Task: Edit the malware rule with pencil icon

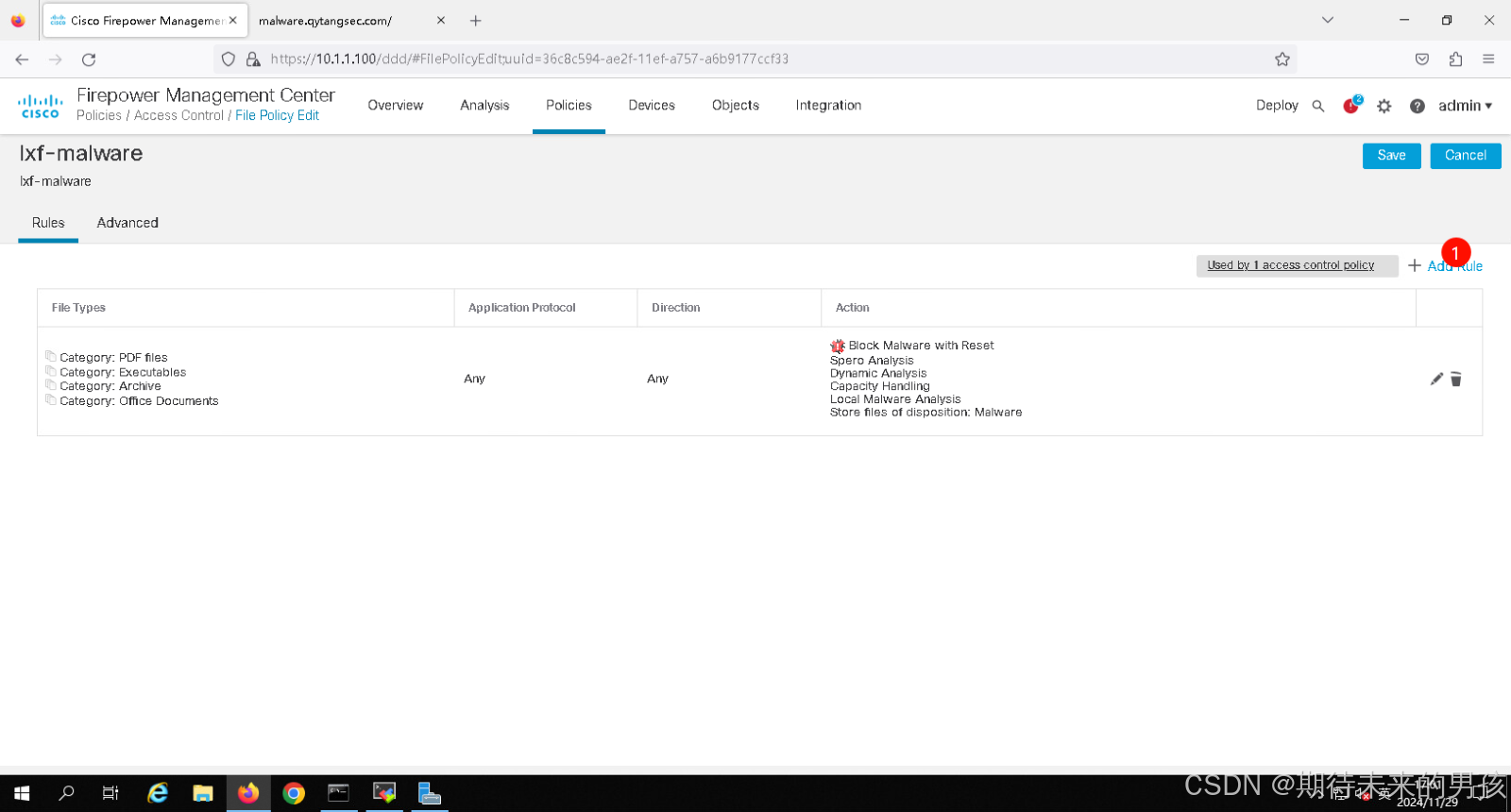Action: [1436, 379]
